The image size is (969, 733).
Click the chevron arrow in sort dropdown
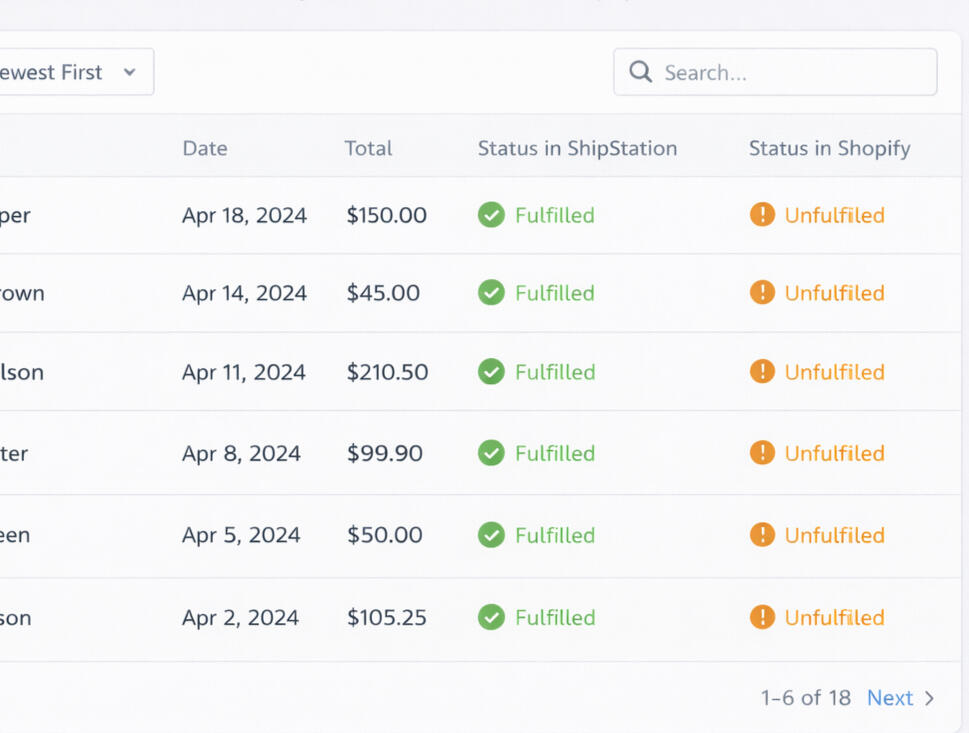(129, 72)
